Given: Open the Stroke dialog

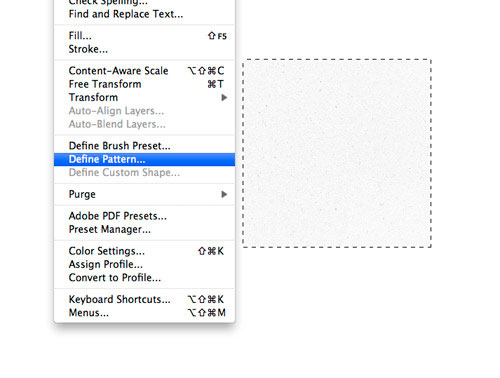Looking at the screenshot, I should pyautogui.click(x=144, y=49).
